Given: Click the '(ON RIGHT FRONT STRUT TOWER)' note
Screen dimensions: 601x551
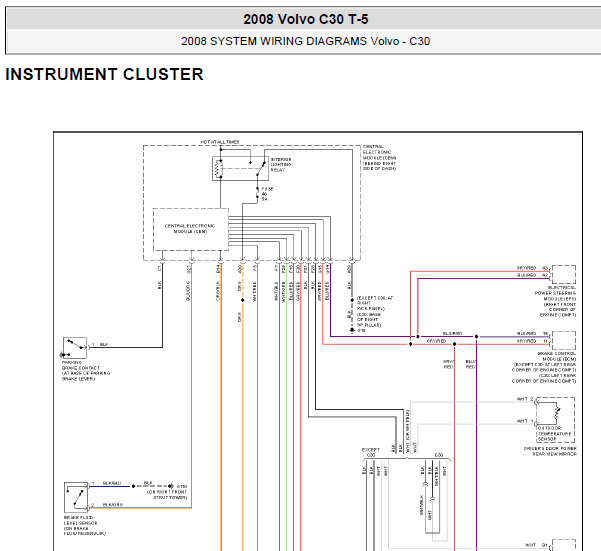Looking at the screenshot, I should pyautogui.click(x=167, y=495).
